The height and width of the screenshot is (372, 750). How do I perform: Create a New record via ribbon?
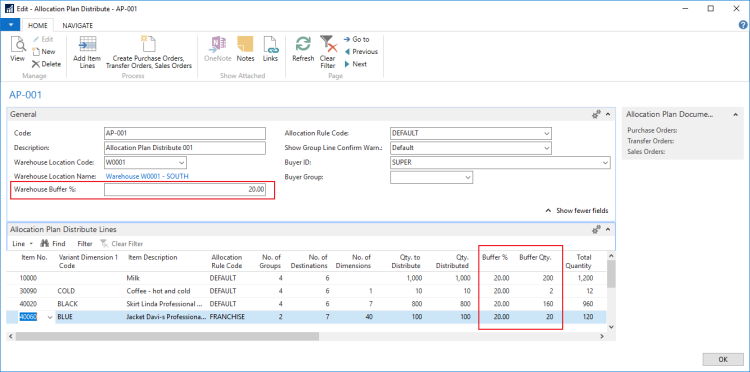click(x=44, y=52)
